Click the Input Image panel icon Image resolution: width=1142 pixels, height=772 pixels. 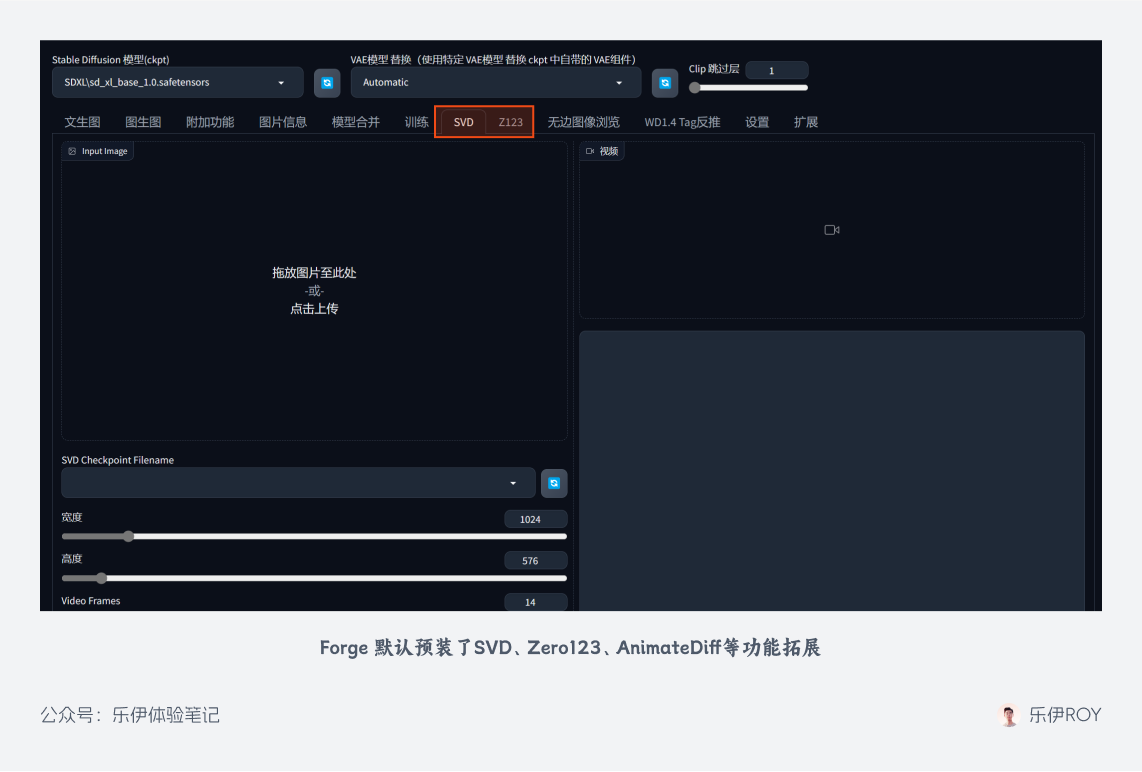(71, 150)
